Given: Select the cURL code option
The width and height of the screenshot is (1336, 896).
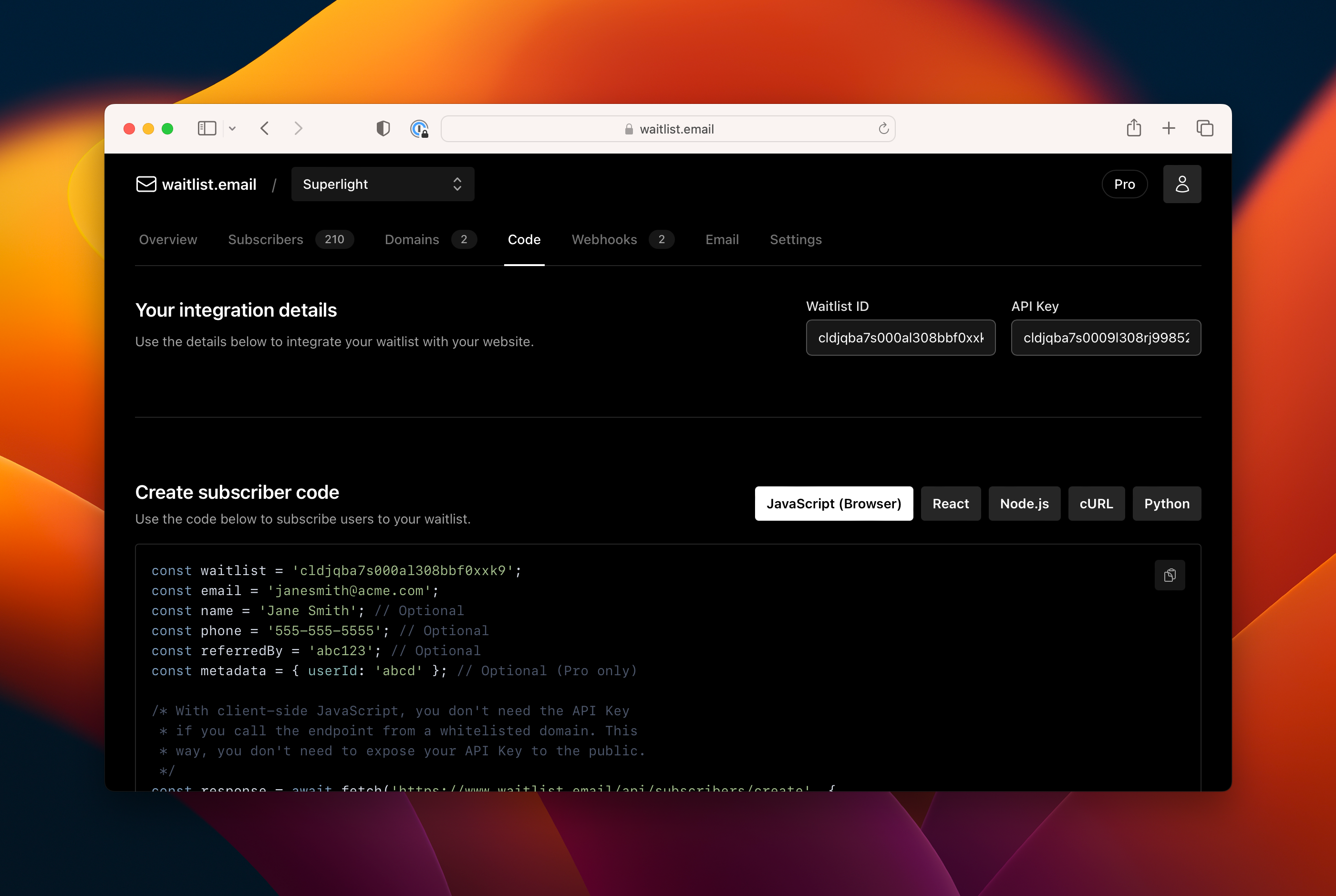Looking at the screenshot, I should [1097, 504].
